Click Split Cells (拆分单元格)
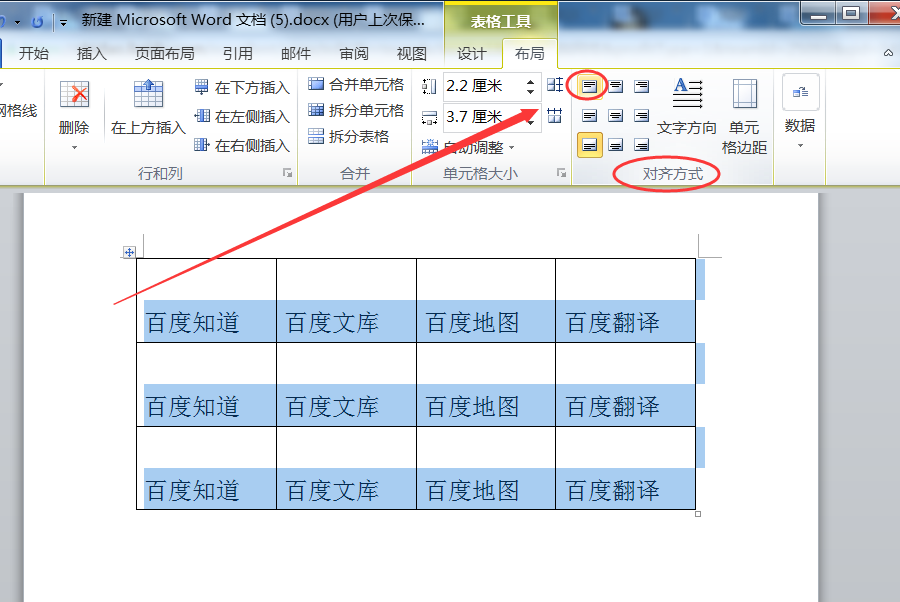900x602 pixels. [x=356, y=110]
